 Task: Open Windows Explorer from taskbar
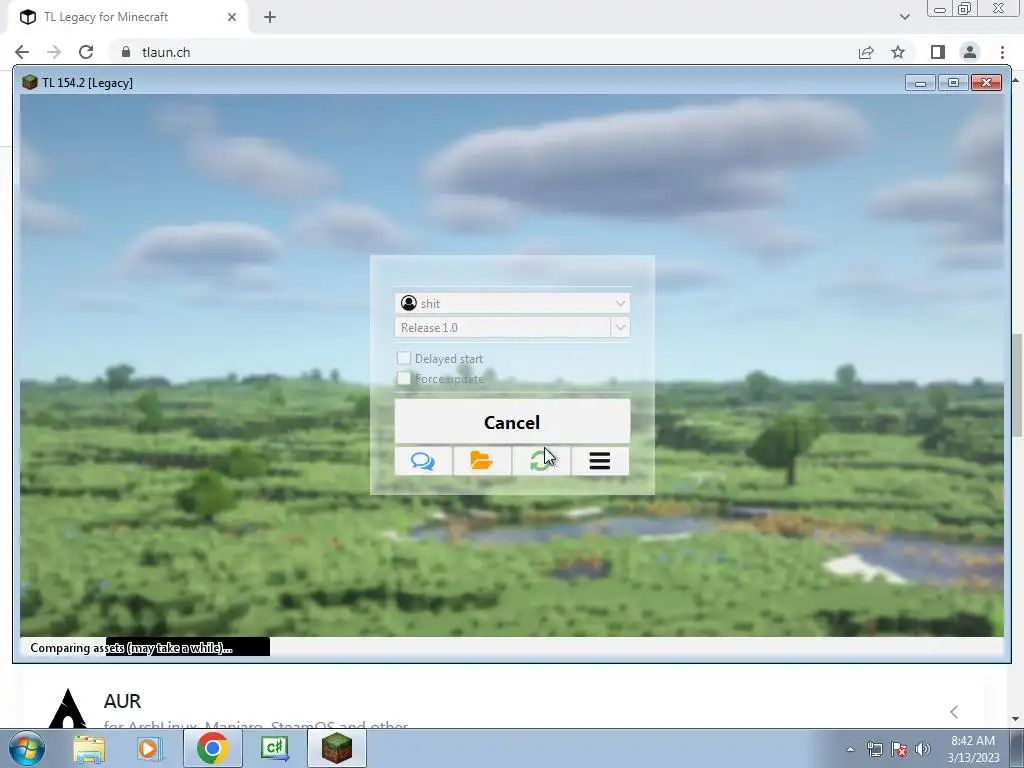pos(89,748)
